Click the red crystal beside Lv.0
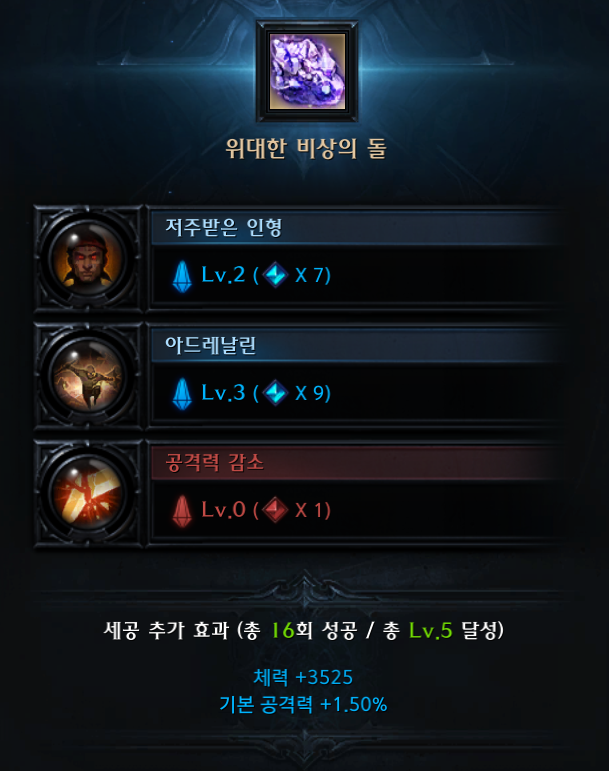This screenshot has width=609, height=771. pos(182,511)
